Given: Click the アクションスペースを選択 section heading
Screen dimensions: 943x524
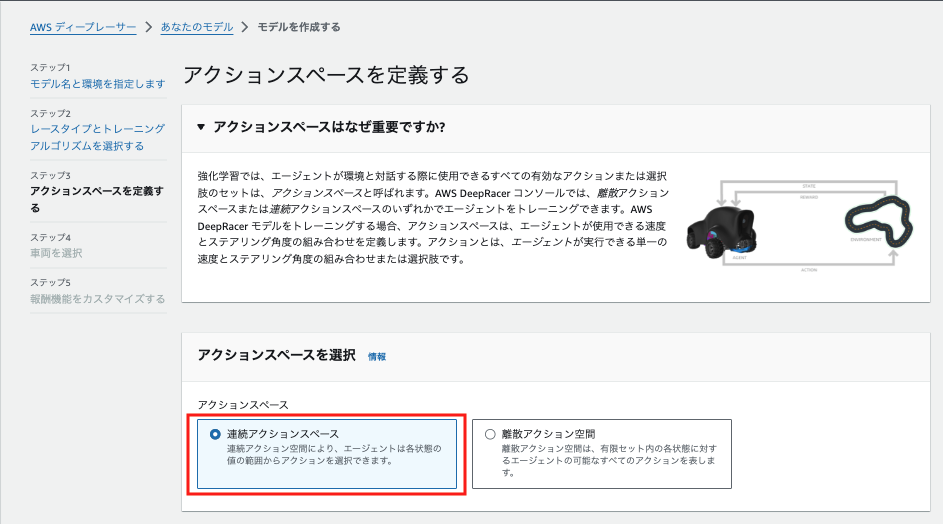Looking at the screenshot, I should pyautogui.click(x=277, y=356).
